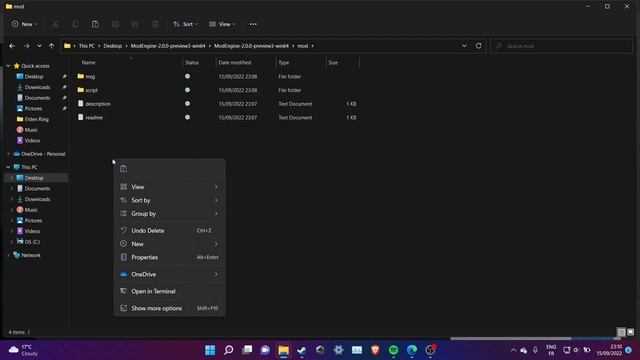This screenshot has width=640, height=360.
Task: Open Spotify from the taskbar
Action: 393,350
